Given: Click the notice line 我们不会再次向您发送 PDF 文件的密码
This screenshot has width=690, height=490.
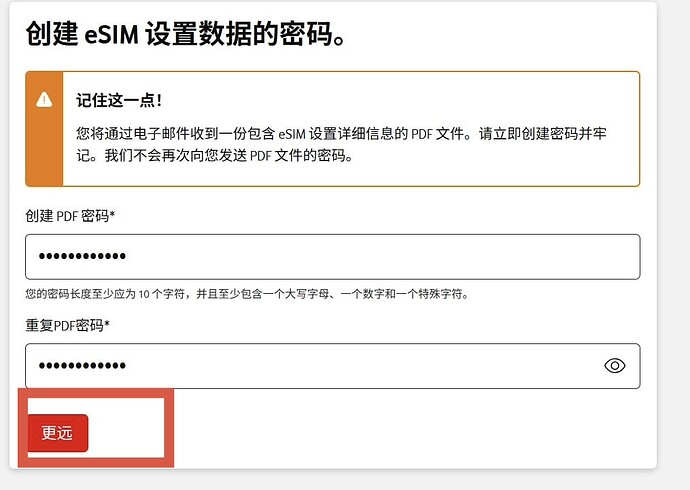Looking at the screenshot, I should pyautogui.click(x=228, y=155).
